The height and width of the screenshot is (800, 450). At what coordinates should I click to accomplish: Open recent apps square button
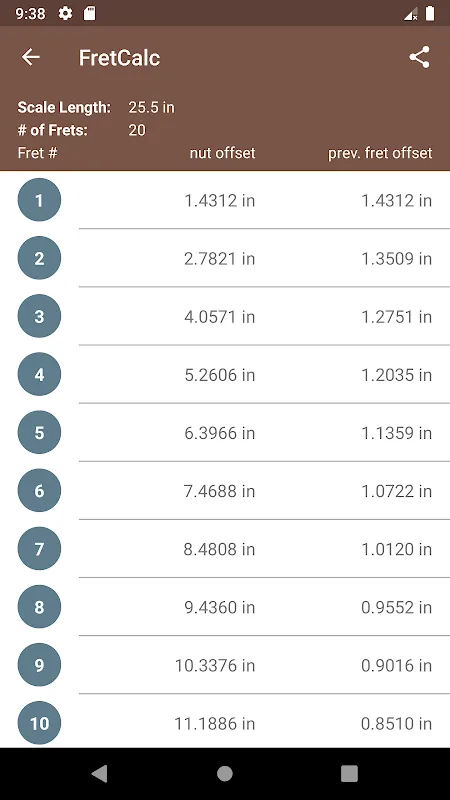[x=349, y=774]
